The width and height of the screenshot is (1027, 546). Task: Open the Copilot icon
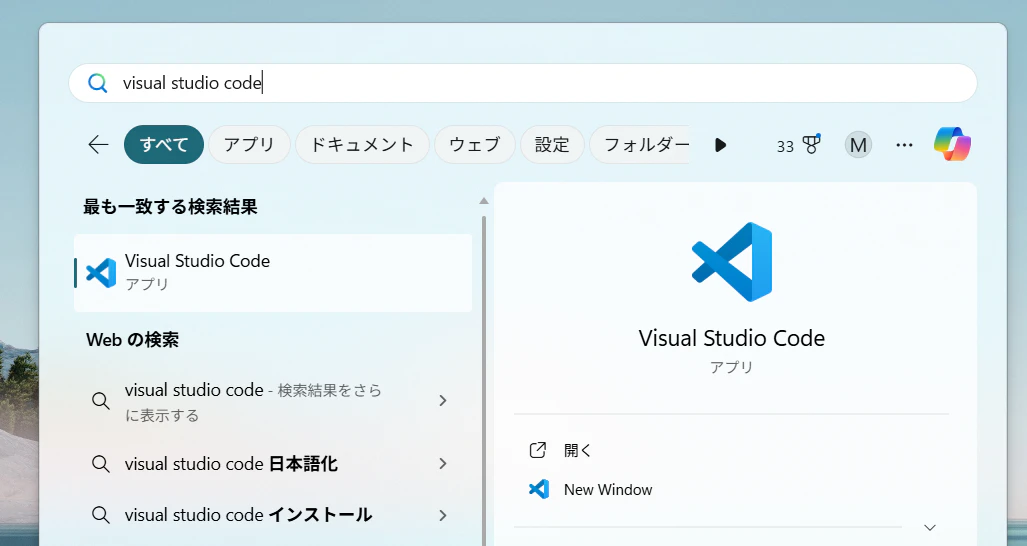click(x=952, y=144)
